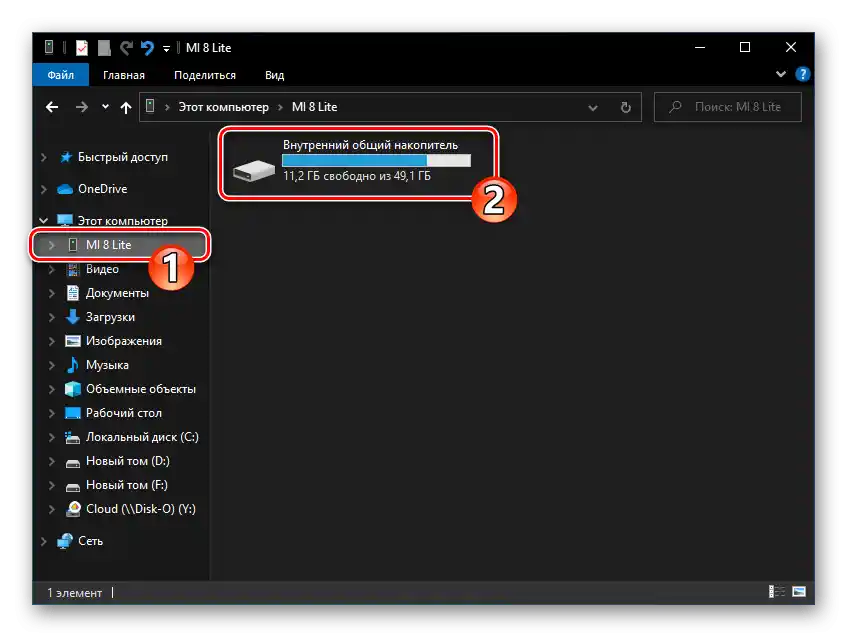Click the Properties icon in quick access toolbar
The height and width of the screenshot is (637, 847).
(x=82, y=48)
